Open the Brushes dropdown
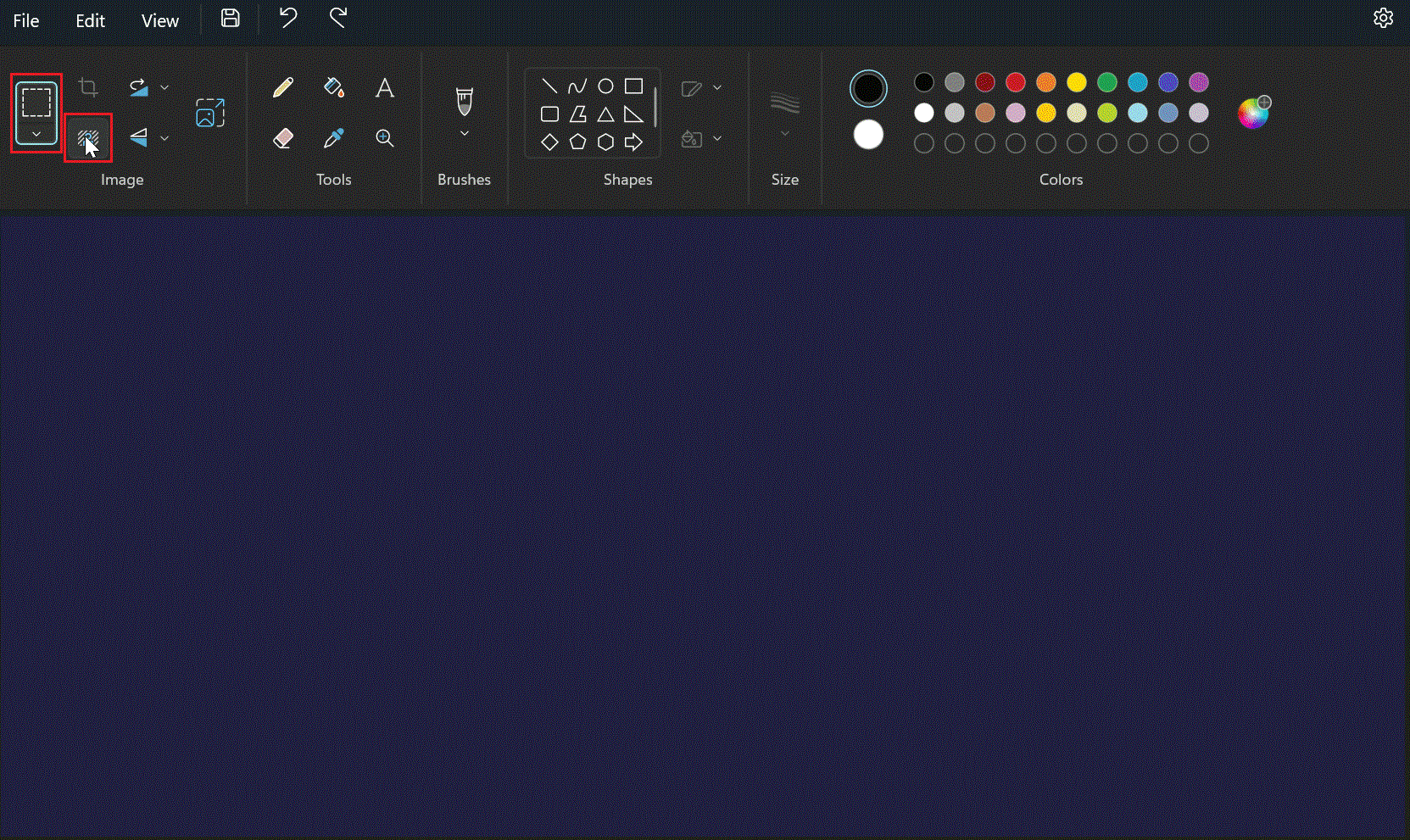The image size is (1410, 840). [x=464, y=133]
